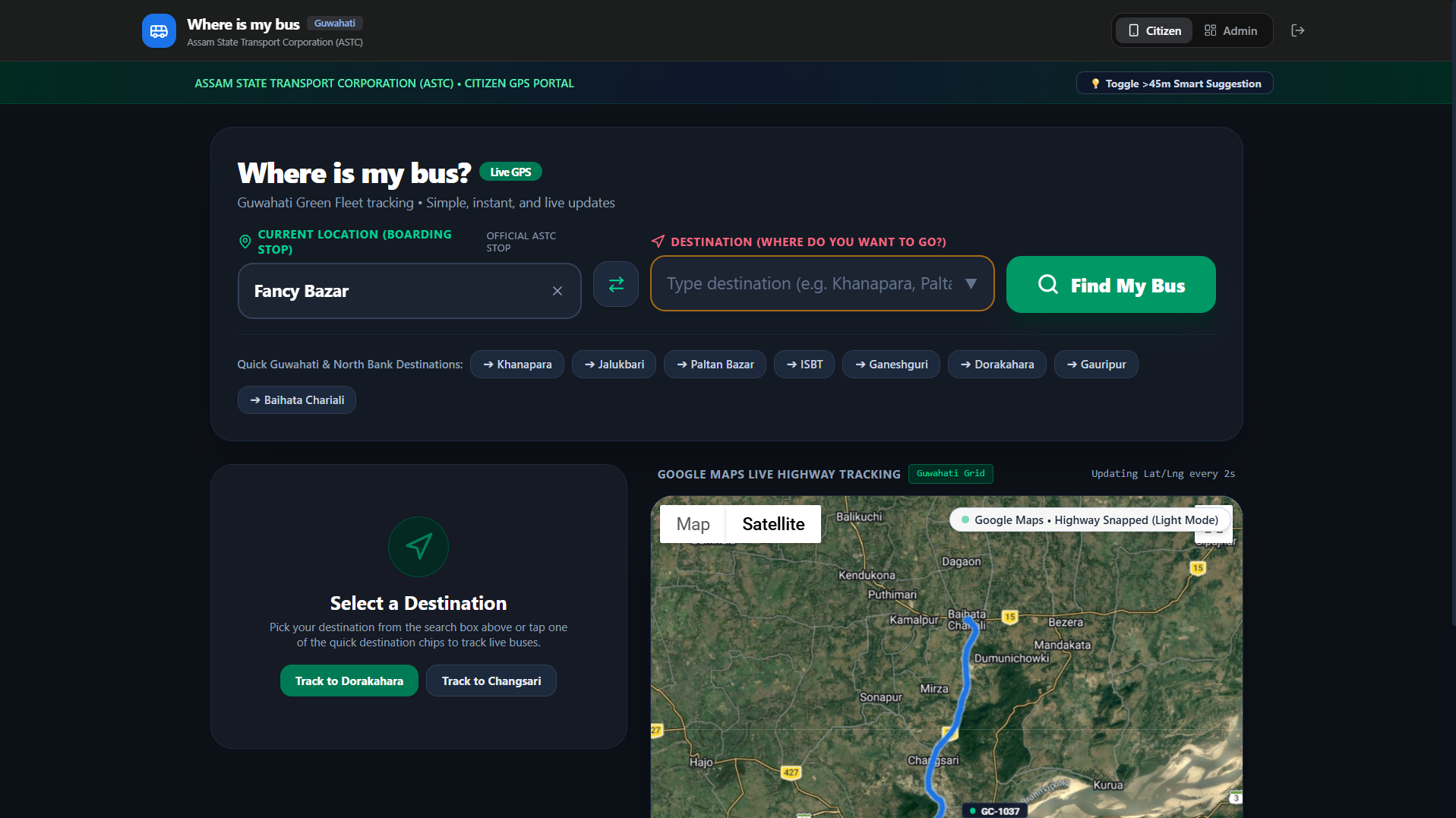1456x818 pixels.
Task: Swap boarding stop and destination
Action: click(x=616, y=284)
